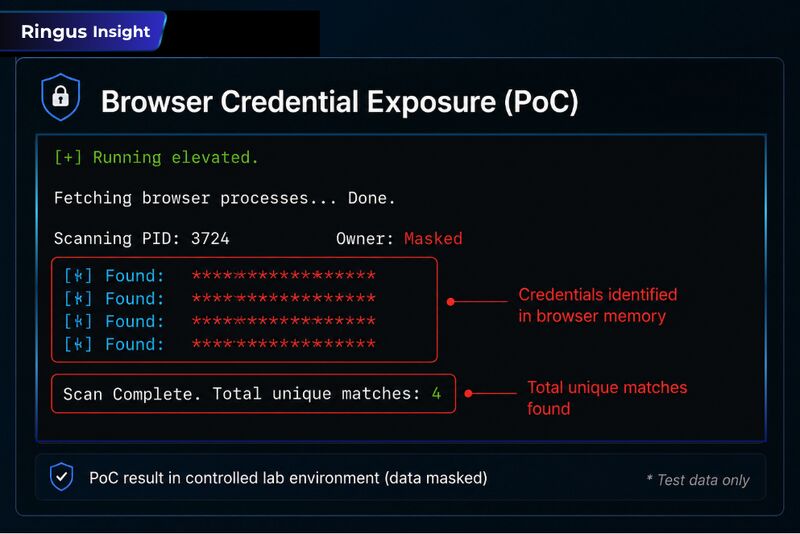Click the green match count 4
The width and height of the screenshot is (800, 534).
pos(436,393)
